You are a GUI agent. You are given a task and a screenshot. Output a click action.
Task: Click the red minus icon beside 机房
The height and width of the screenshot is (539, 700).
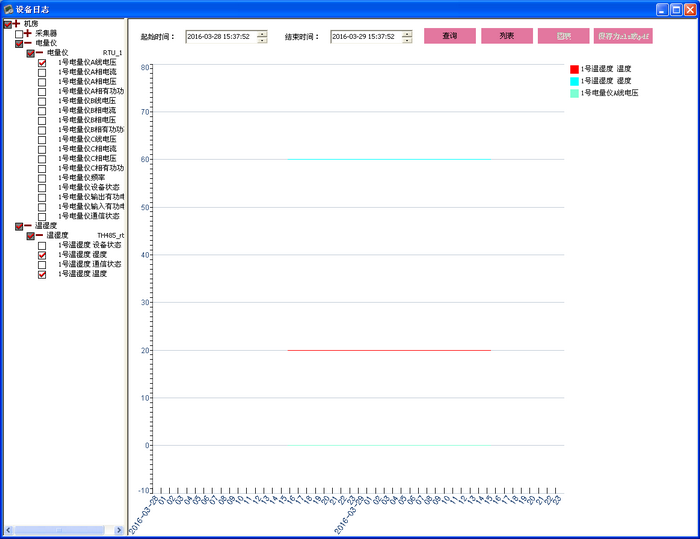(18, 23)
